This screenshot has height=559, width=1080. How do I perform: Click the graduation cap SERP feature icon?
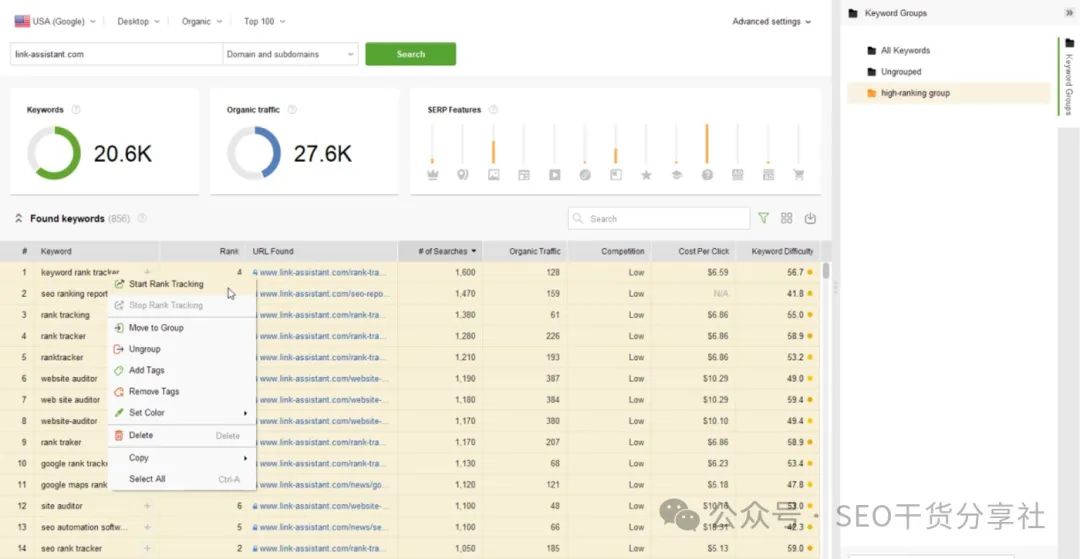pos(676,175)
